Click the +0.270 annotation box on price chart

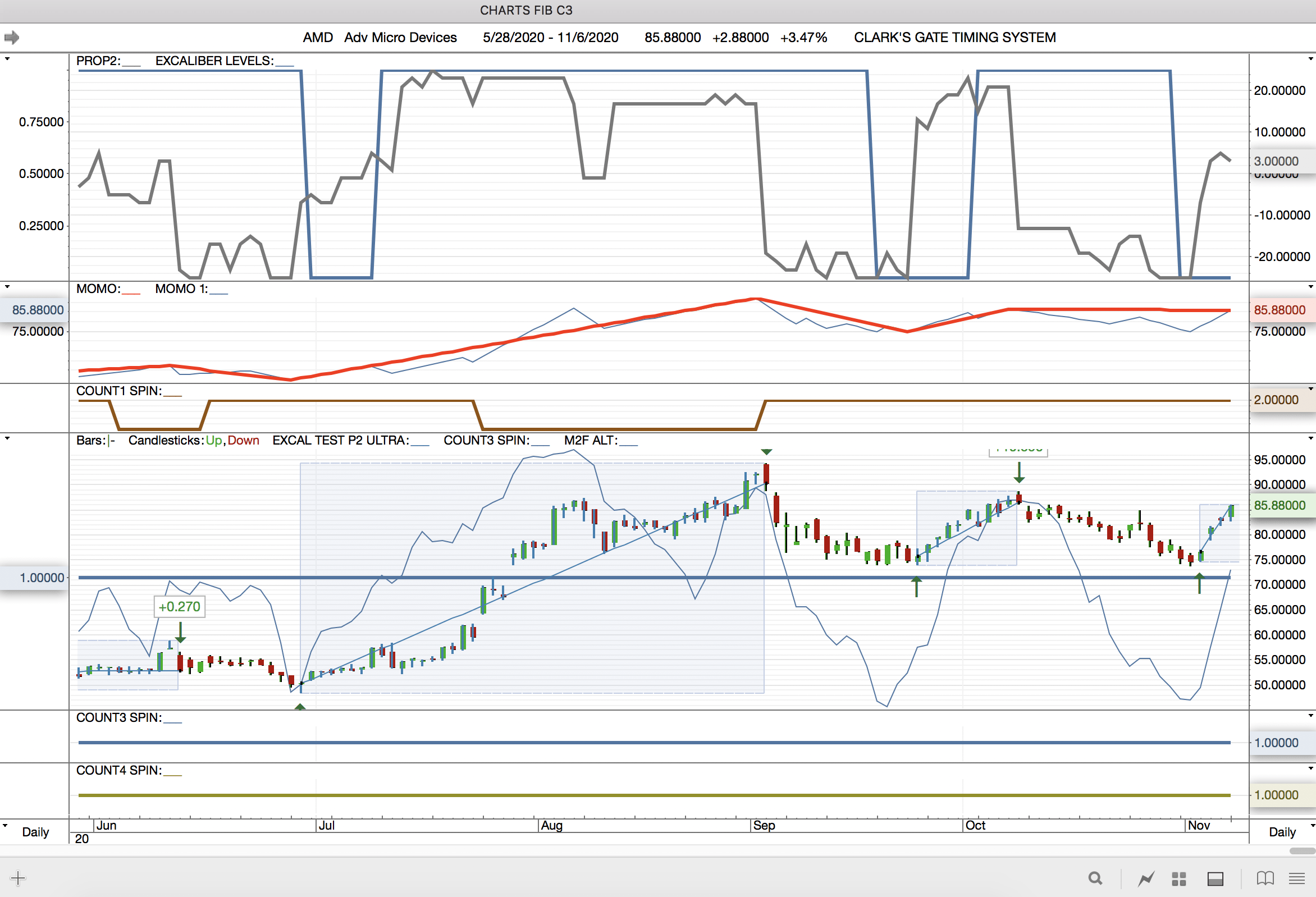tap(180, 606)
